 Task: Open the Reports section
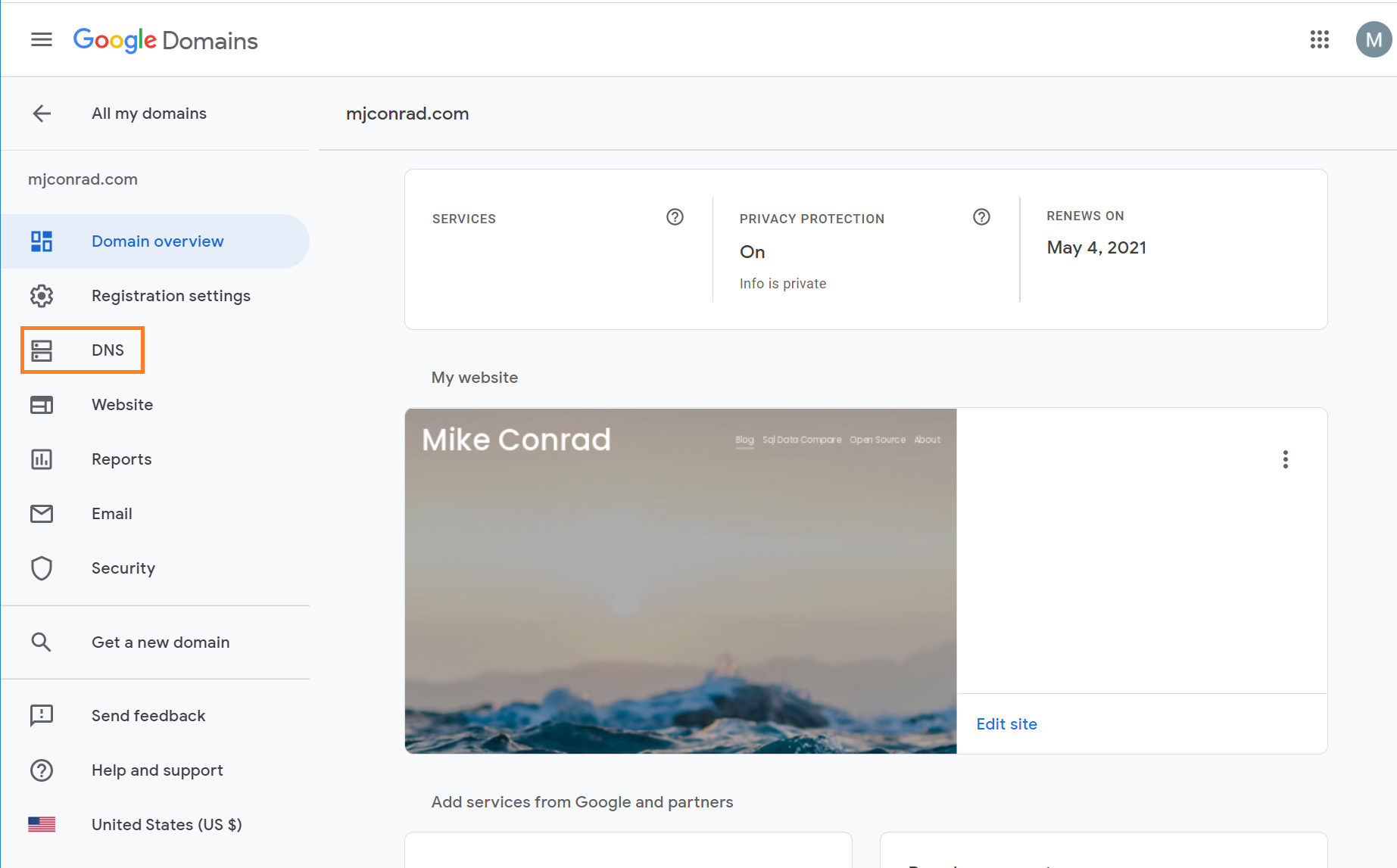point(122,459)
